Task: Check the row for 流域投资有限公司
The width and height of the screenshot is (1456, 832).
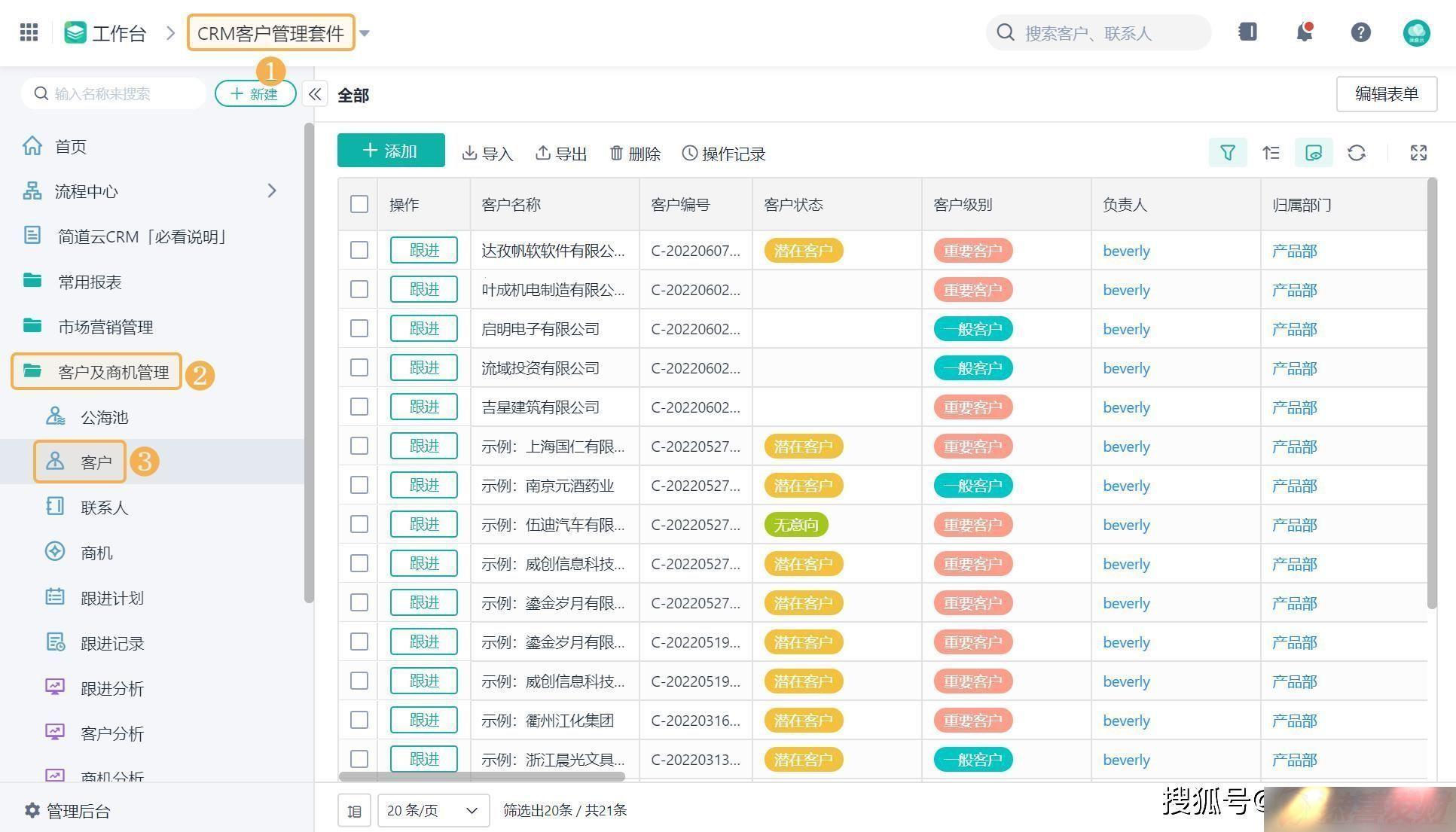Action: click(359, 367)
